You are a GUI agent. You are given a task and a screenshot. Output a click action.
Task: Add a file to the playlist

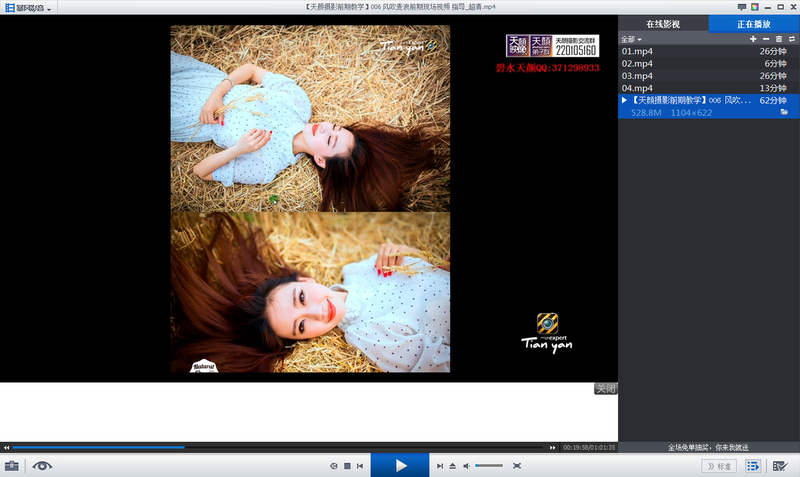(x=753, y=39)
